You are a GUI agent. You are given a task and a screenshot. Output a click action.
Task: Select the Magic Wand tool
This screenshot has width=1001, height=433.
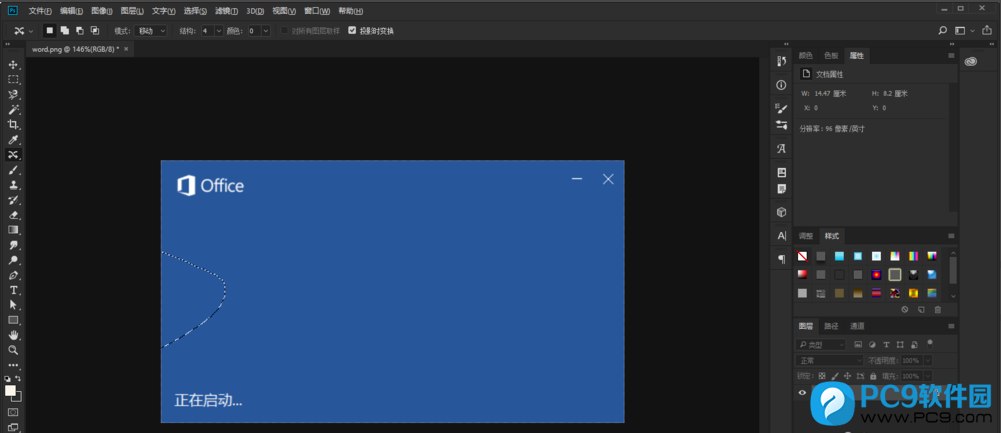click(x=13, y=110)
